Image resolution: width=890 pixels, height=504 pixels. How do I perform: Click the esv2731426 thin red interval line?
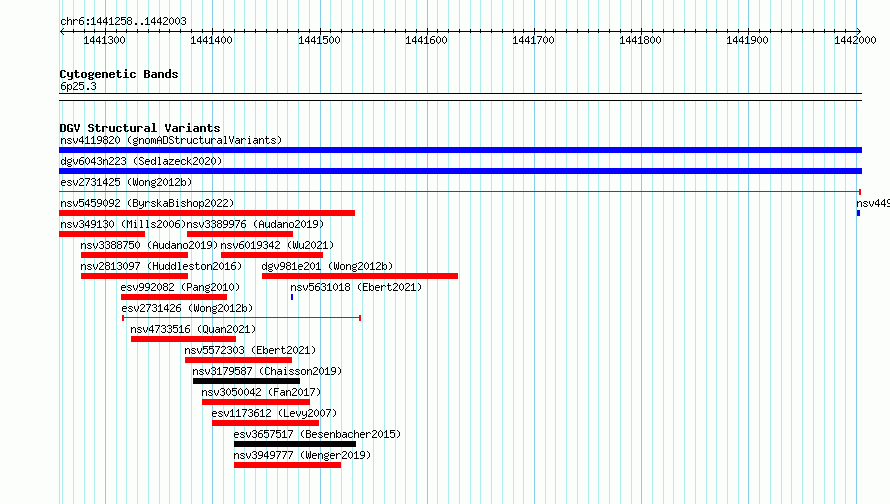[x=241, y=318]
